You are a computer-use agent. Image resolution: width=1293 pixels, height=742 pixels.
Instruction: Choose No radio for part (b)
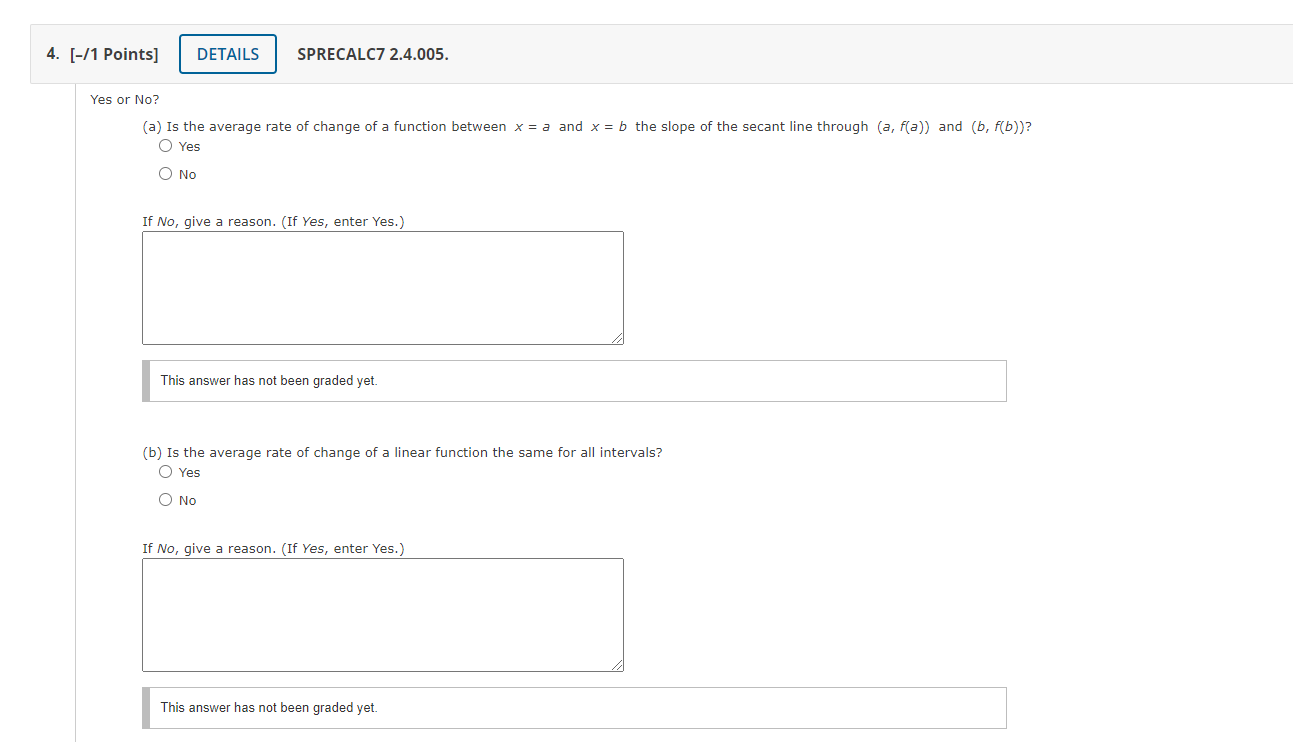point(166,500)
